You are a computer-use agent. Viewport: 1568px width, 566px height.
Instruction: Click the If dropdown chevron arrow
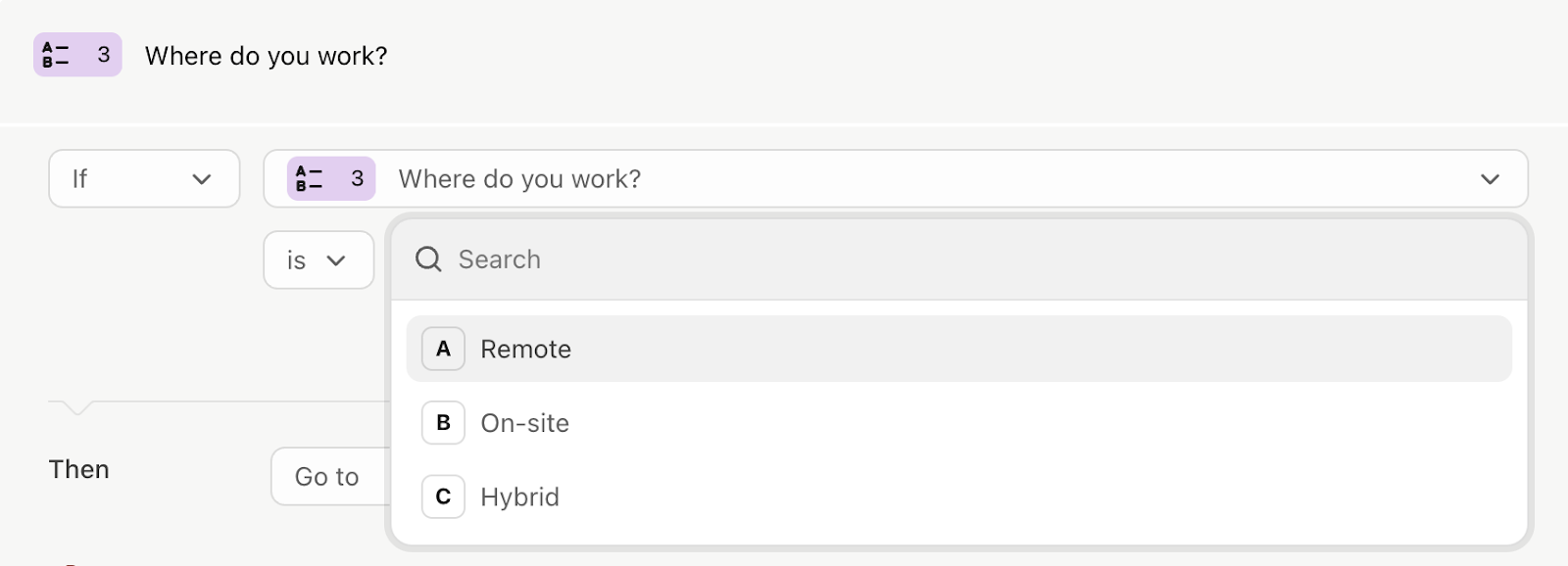click(202, 179)
